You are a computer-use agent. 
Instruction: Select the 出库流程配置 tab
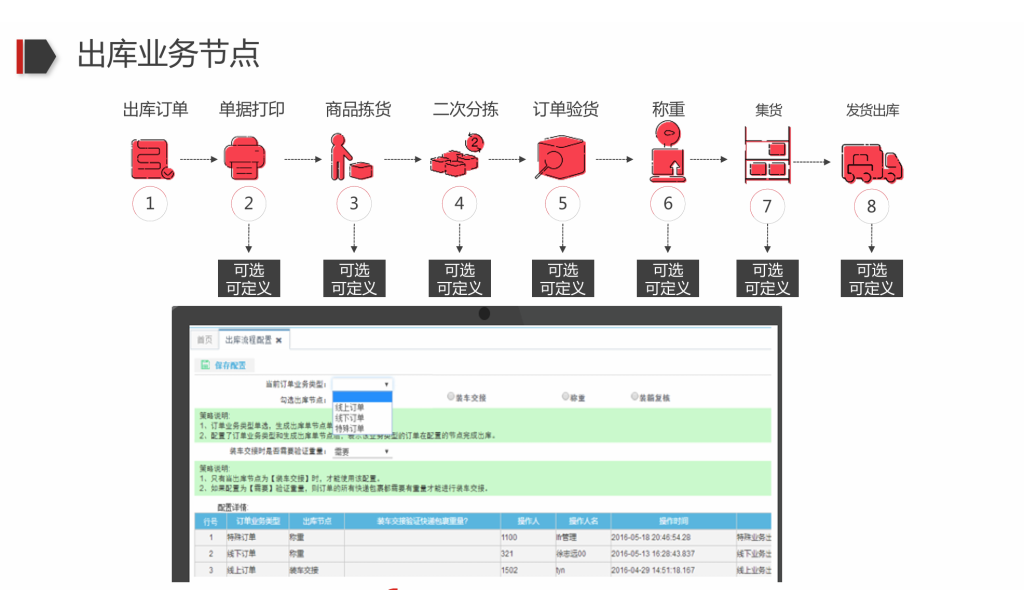point(248,340)
